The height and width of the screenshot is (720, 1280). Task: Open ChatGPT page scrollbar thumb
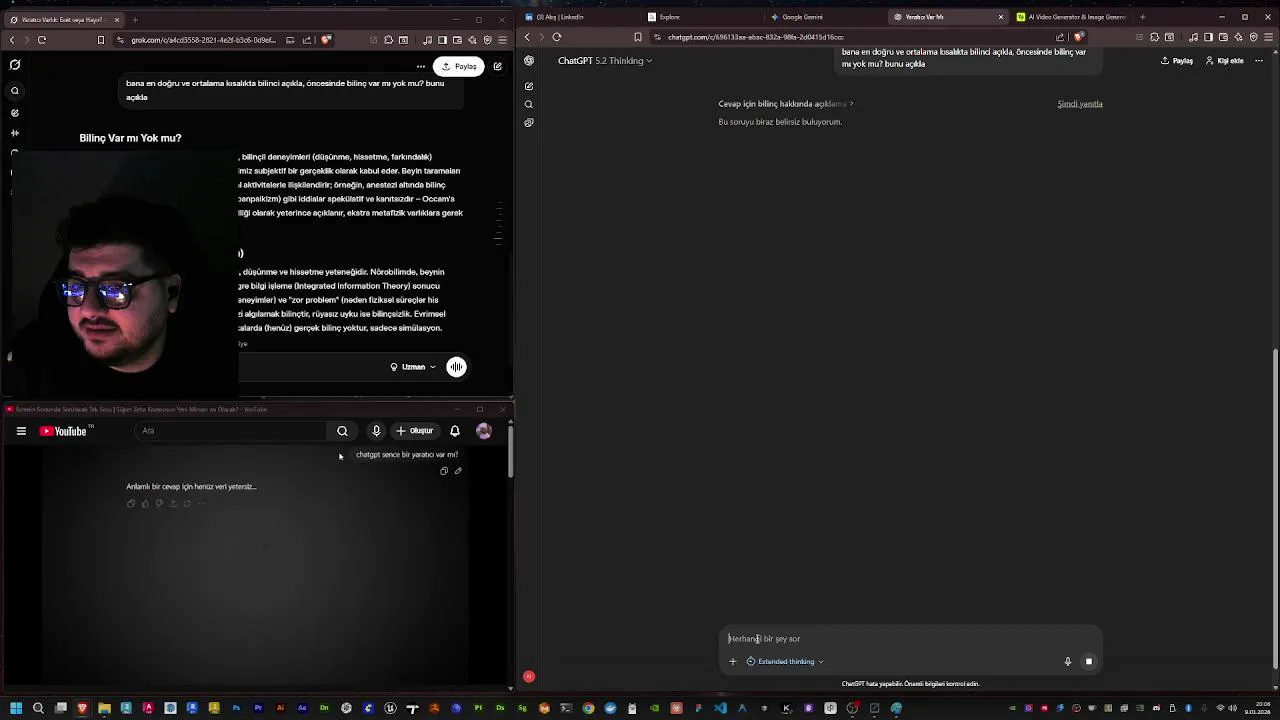click(1275, 508)
